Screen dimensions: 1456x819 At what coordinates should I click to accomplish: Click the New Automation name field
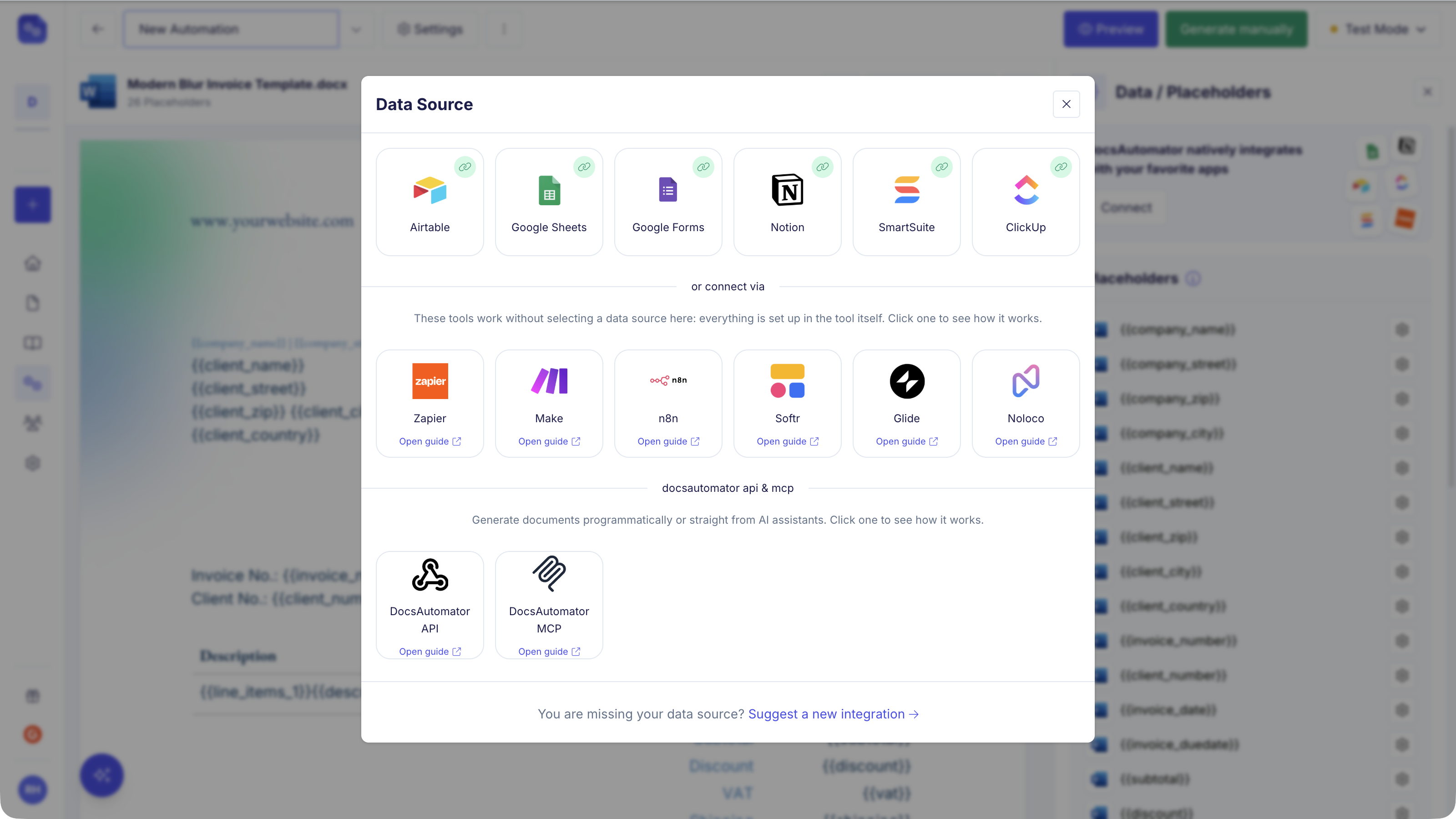pyautogui.click(x=231, y=29)
